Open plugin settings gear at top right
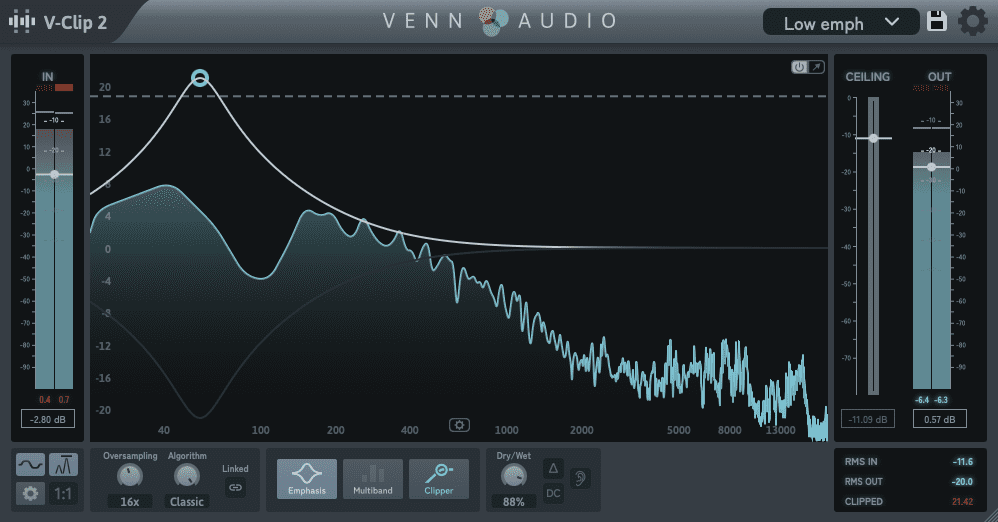Viewport: 998px width, 522px height. (972, 22)
